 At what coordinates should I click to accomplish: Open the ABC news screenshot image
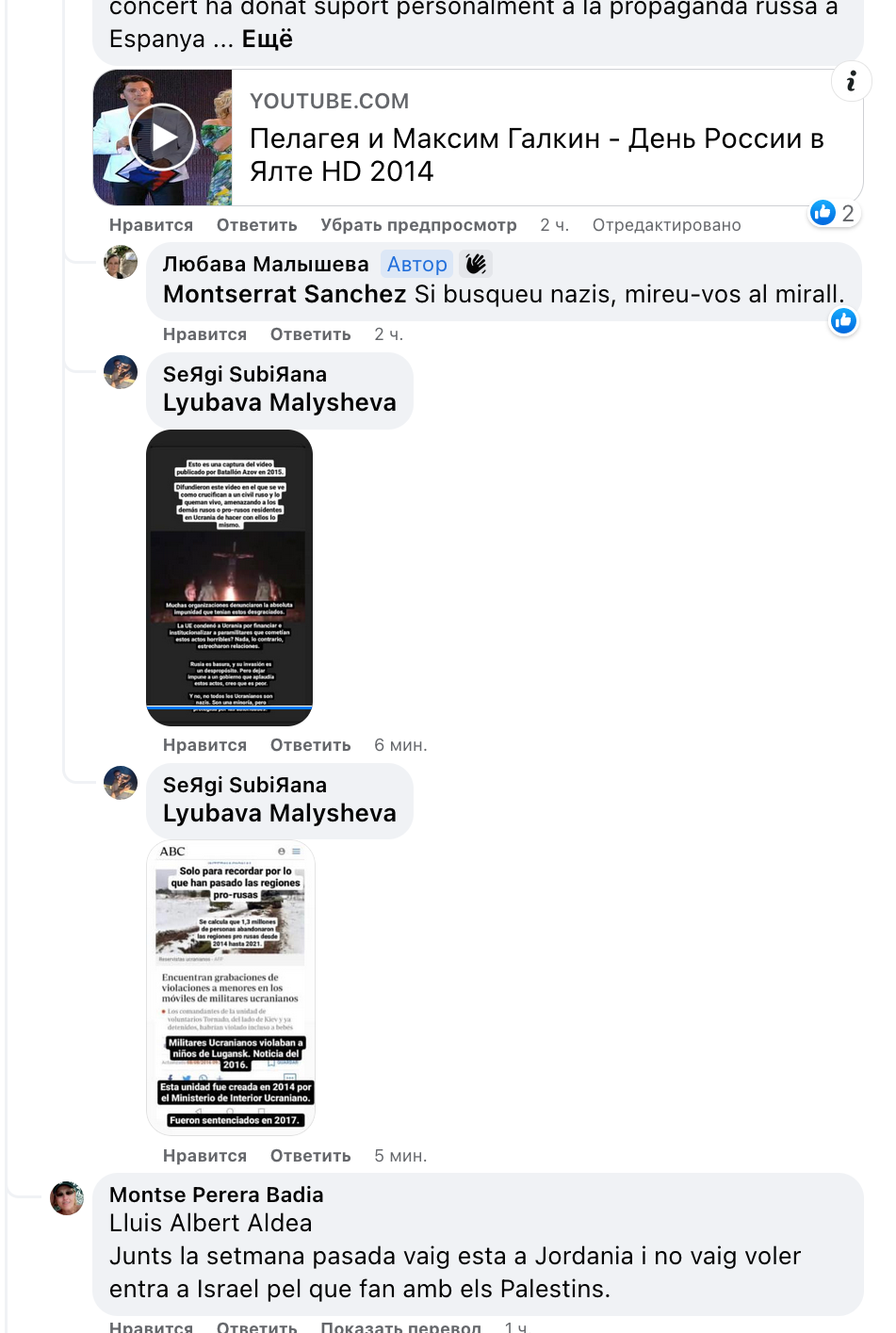[x=231, y=988]
